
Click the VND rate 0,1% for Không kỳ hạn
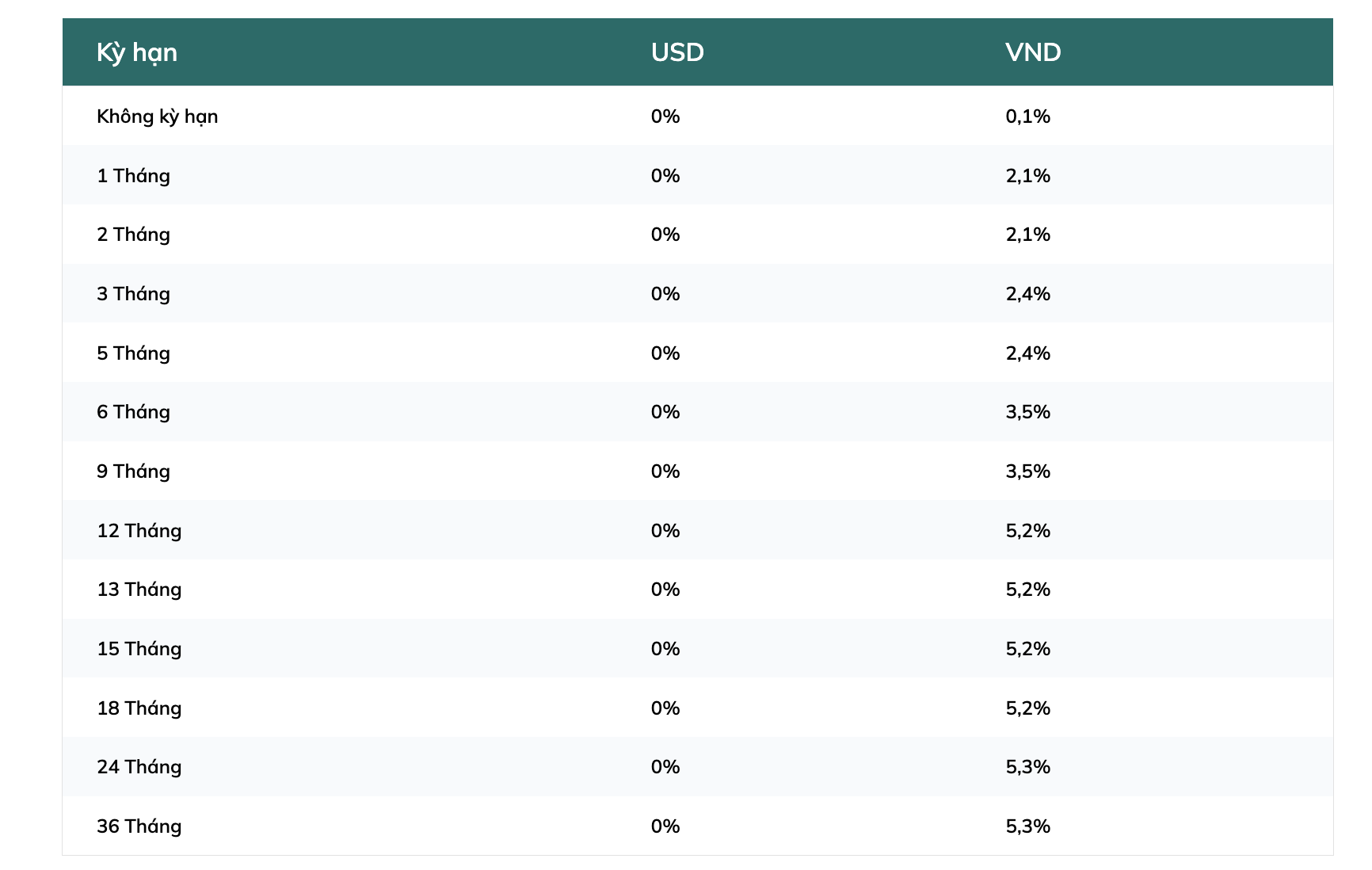click(1027, 116)
